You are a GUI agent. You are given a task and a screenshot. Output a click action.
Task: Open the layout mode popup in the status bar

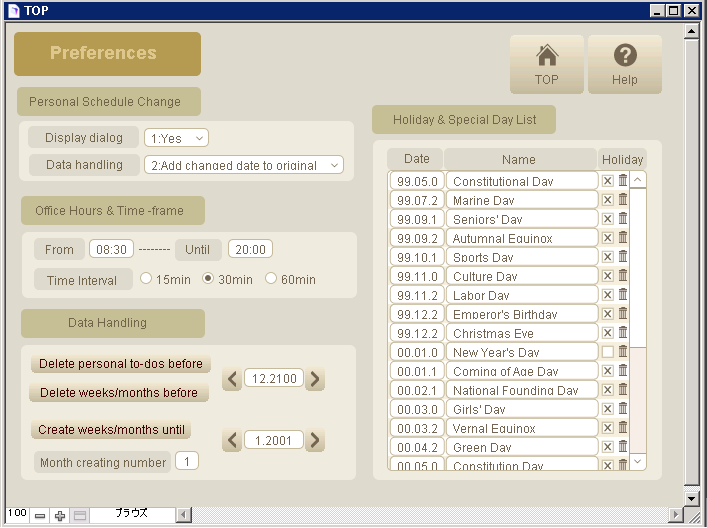pos(132,514)
